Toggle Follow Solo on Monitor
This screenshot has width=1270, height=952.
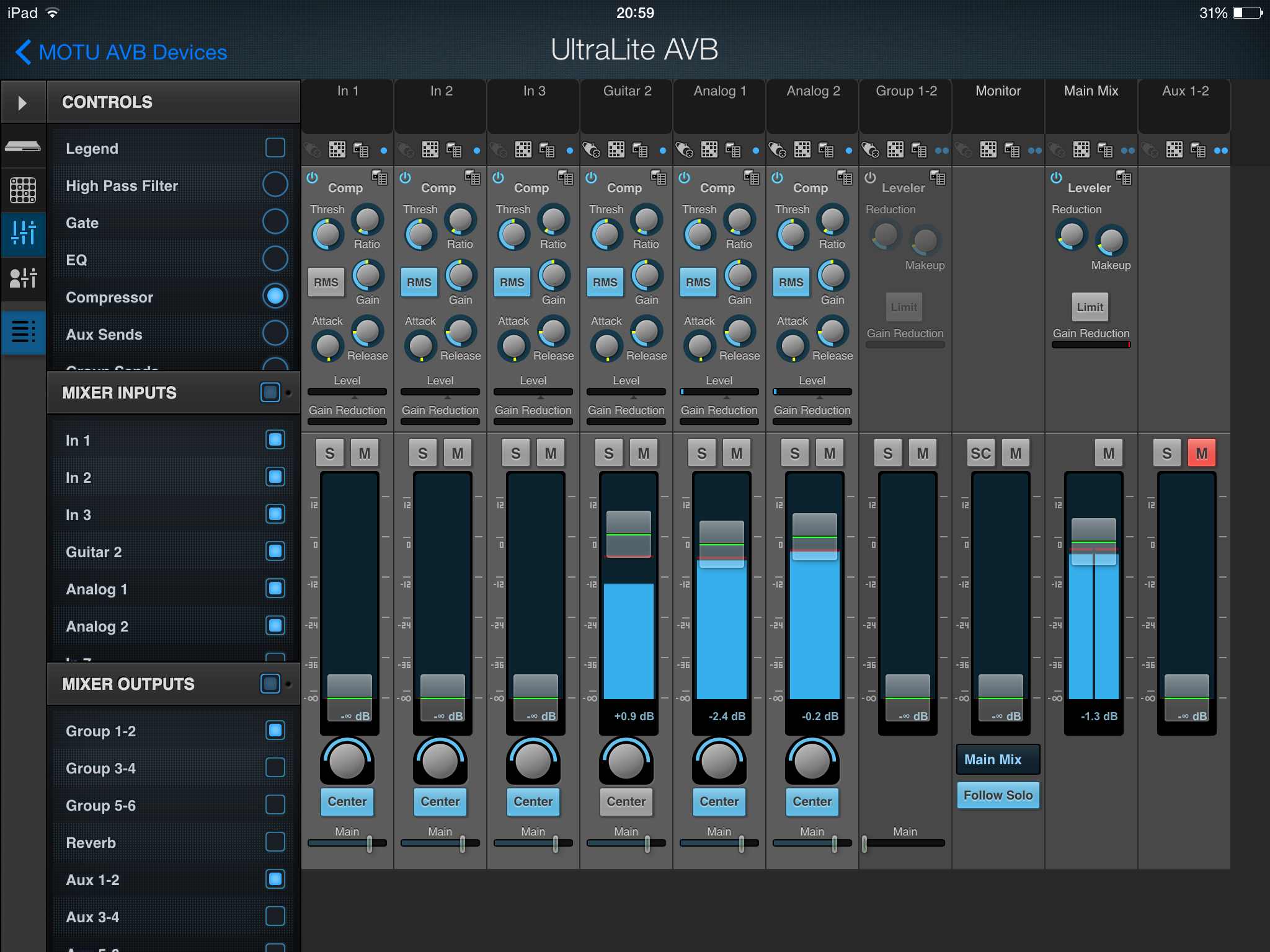(998, 795)
